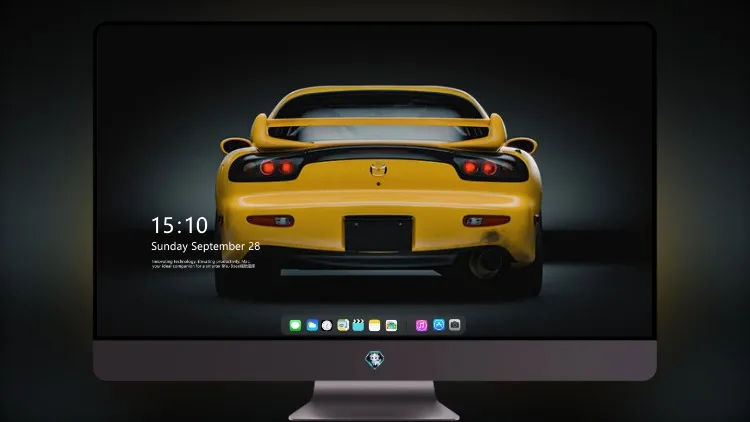Image resolution: width=750 pixels, height=422 pixels.
Task: Open the Clock app in dock
Action: click(x=327, y=325)
